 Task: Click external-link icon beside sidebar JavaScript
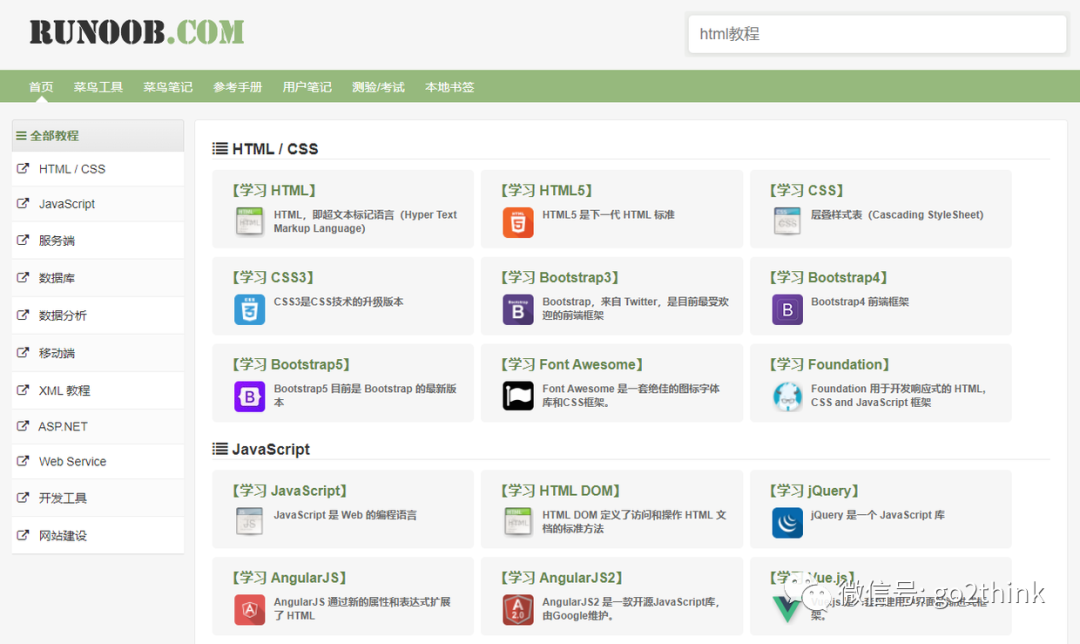tap(23, 203)
